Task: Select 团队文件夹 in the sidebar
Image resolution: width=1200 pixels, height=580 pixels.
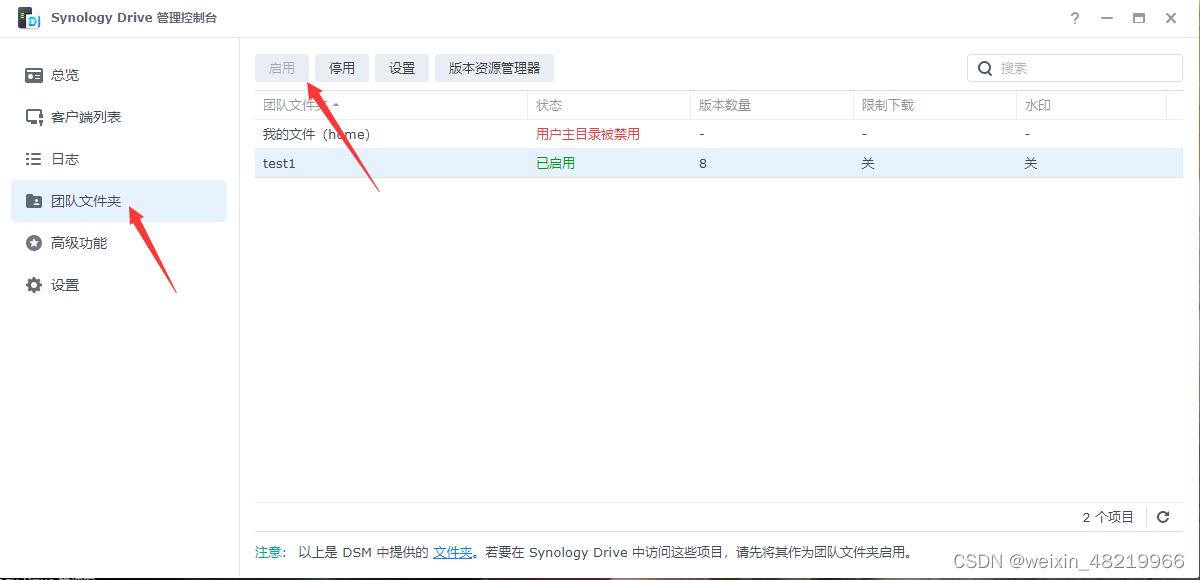Action: coord(119,201)
